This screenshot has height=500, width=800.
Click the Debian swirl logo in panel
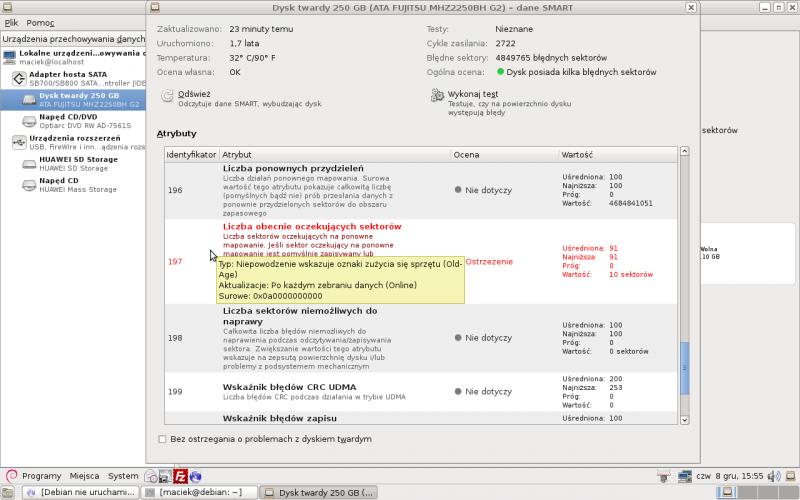11,476
